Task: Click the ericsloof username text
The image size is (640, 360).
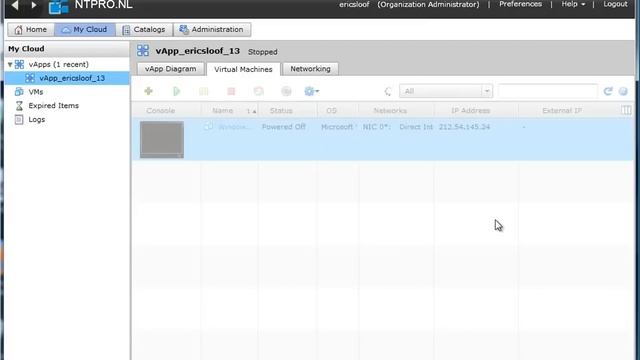Action: click(354, 4)
